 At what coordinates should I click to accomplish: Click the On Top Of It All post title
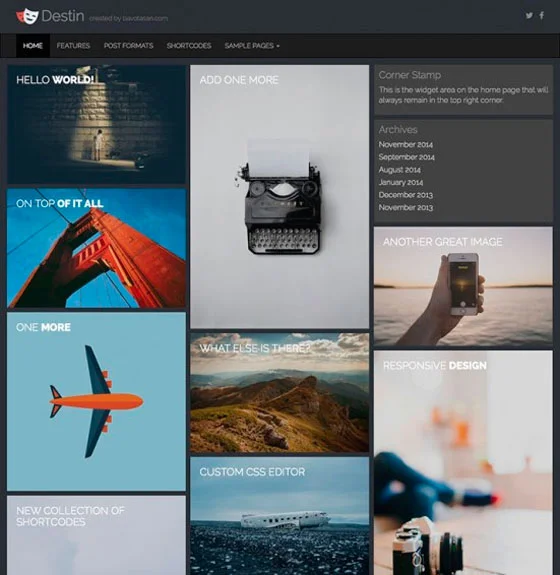[60, 204]
